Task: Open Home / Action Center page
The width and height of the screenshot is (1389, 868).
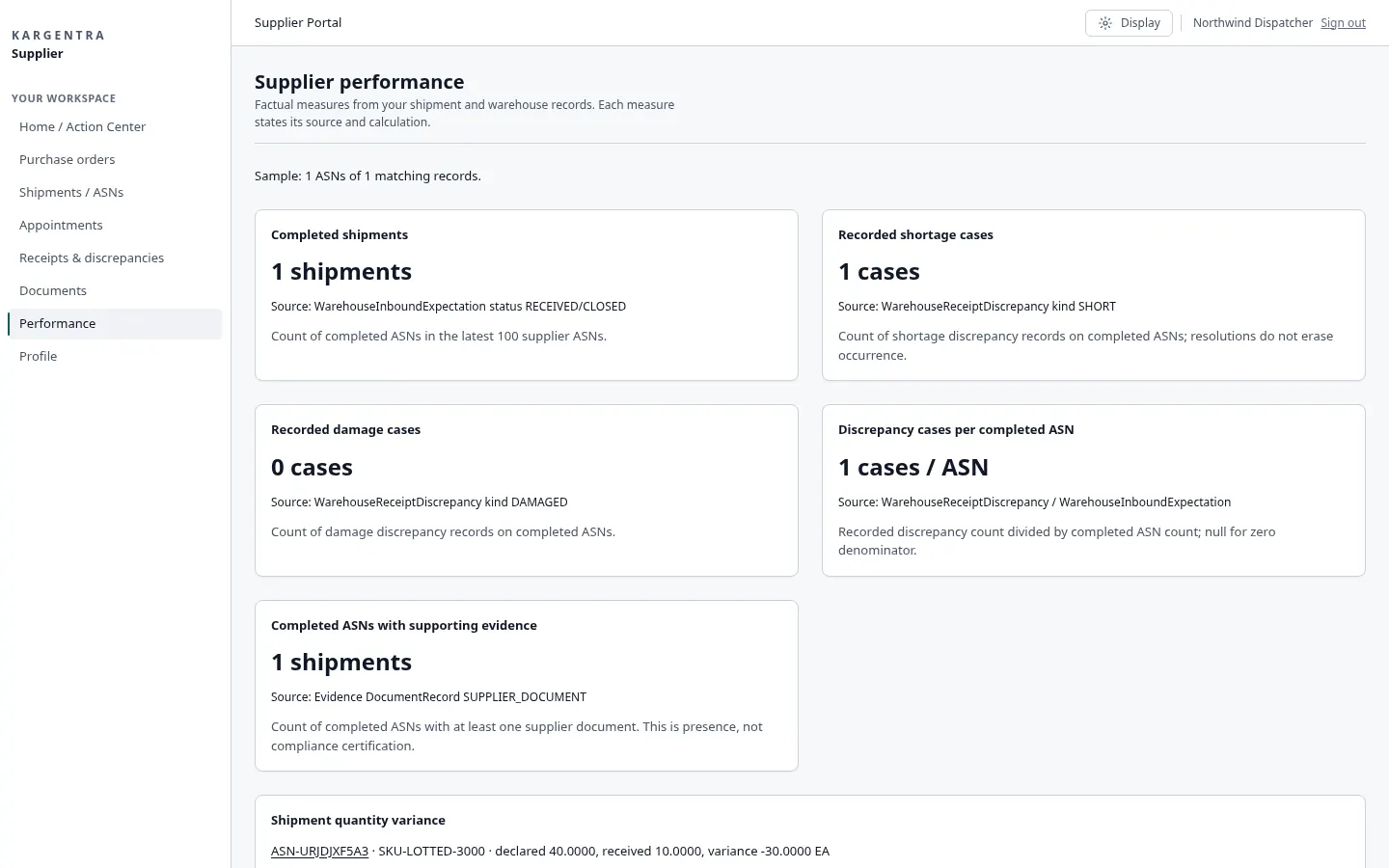Action: 115,126
